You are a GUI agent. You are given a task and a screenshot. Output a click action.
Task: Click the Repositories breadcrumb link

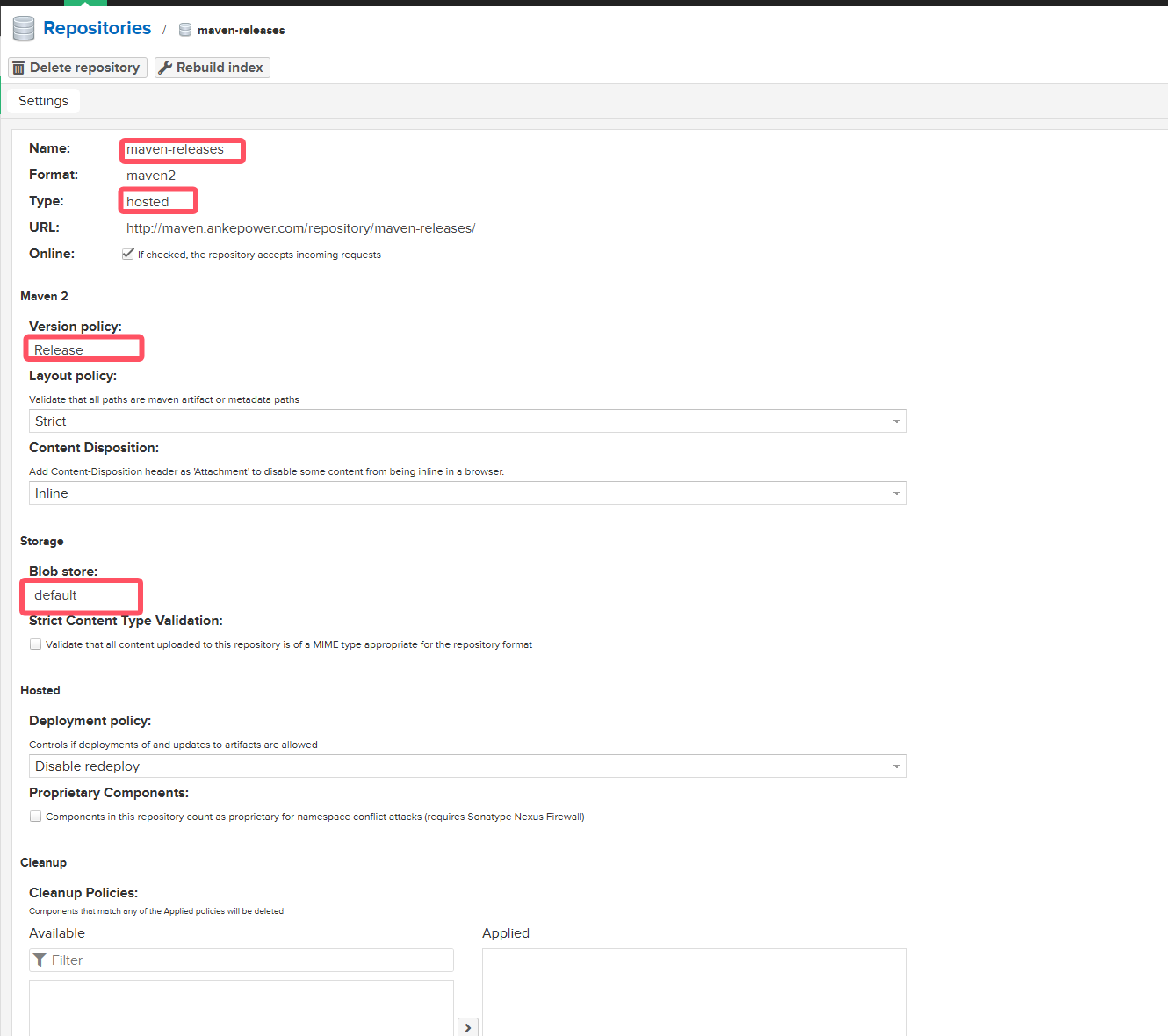click(x=97, y=28)
